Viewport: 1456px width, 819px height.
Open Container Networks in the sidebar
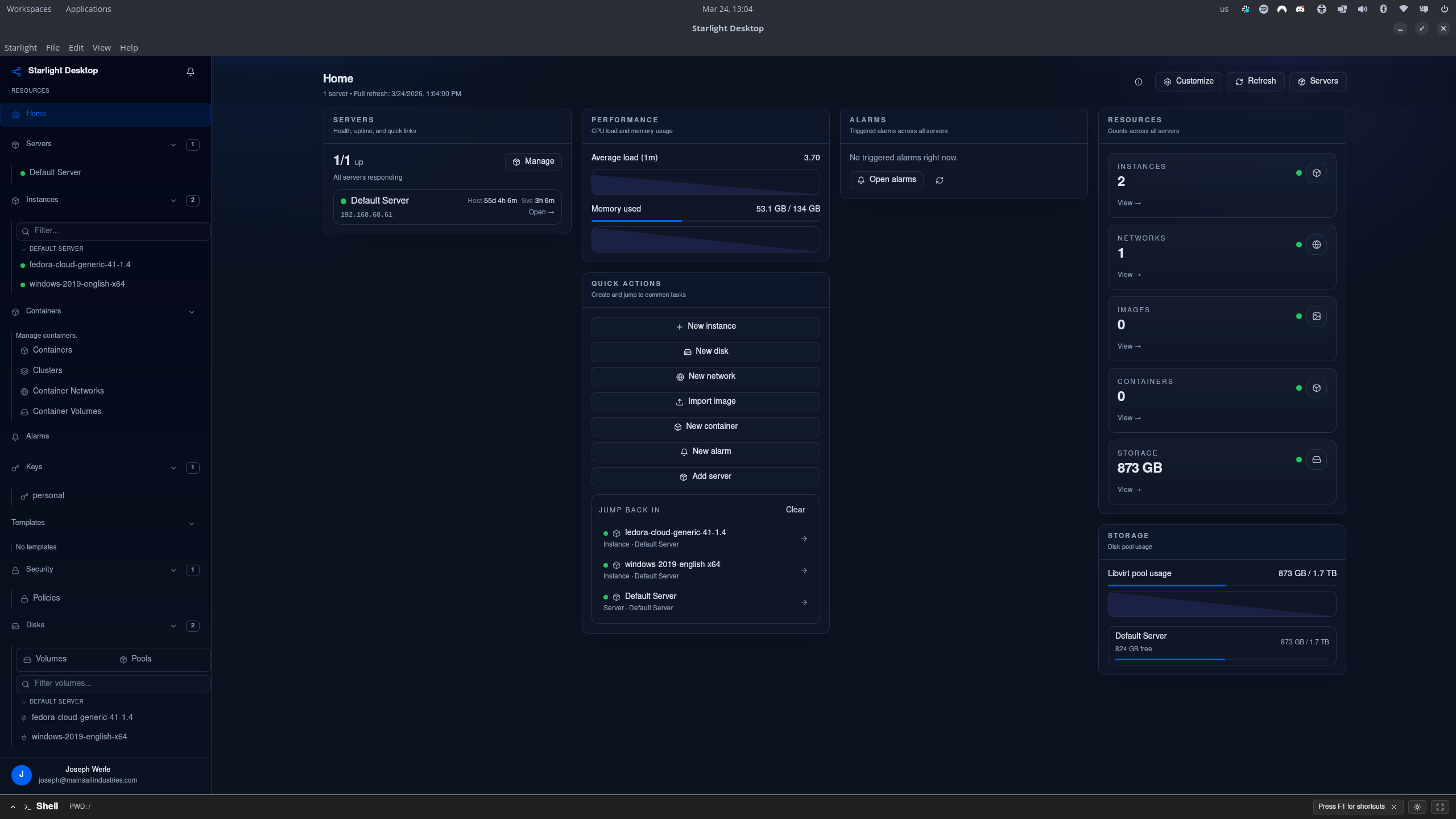point(68,391)
